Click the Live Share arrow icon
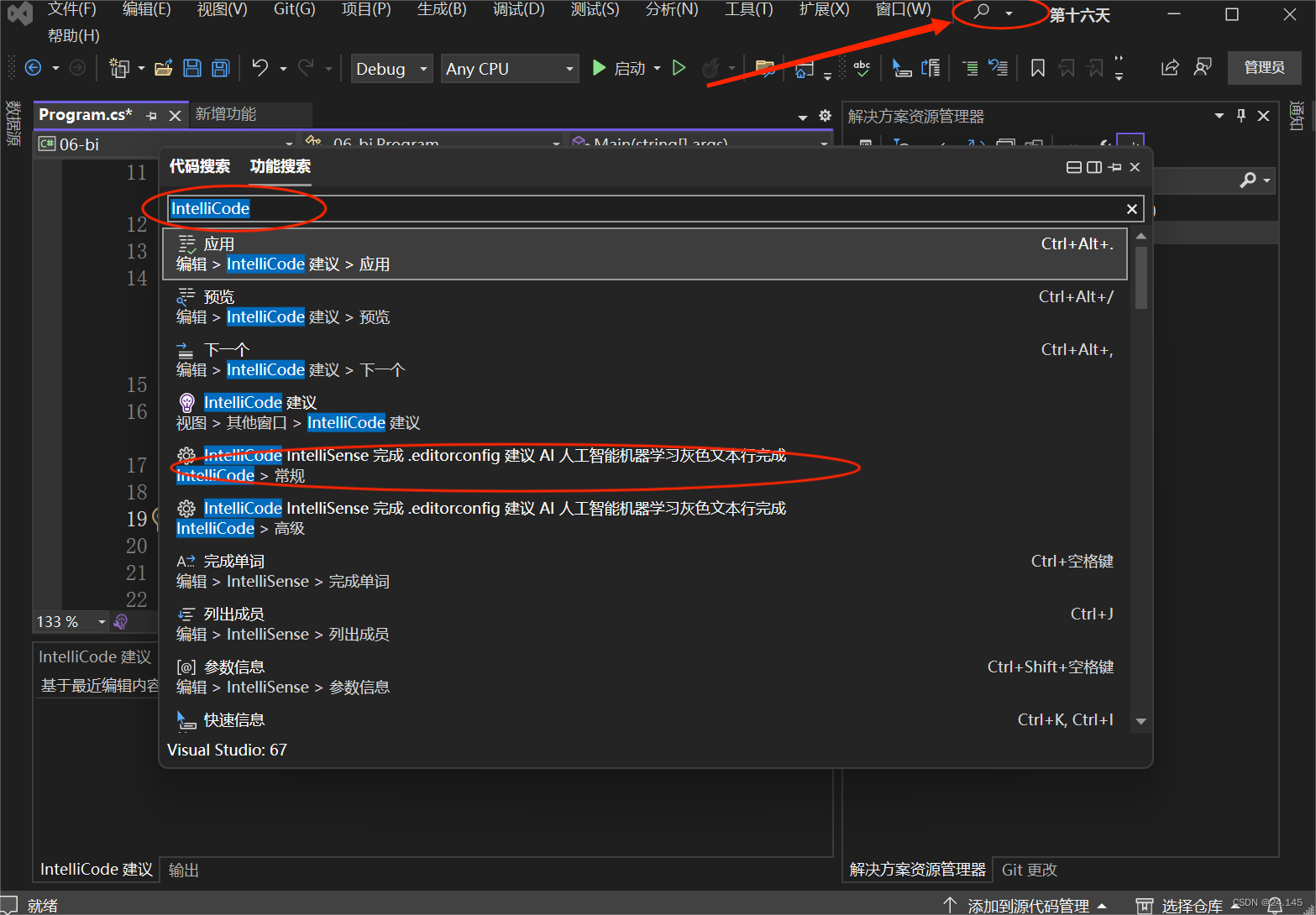The height and width of the screenshot is (915, 1316). [x=1170, y=68]
